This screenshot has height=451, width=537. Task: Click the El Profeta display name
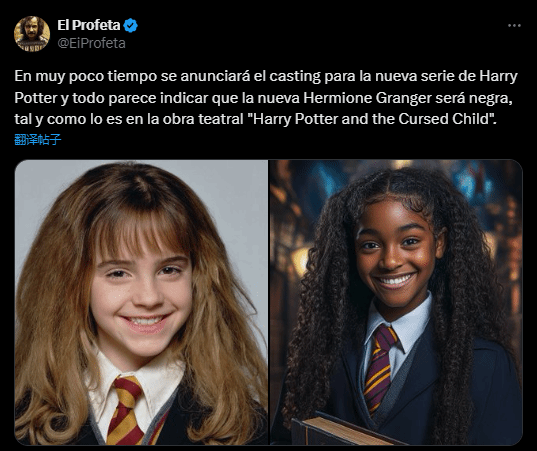[89, 25]
